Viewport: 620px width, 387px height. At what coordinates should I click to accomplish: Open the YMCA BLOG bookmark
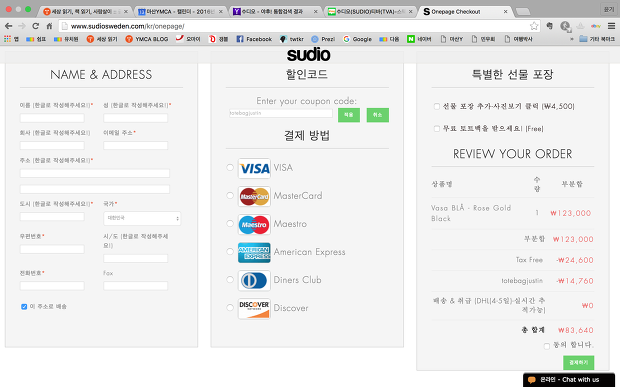(x=147, y=39)
